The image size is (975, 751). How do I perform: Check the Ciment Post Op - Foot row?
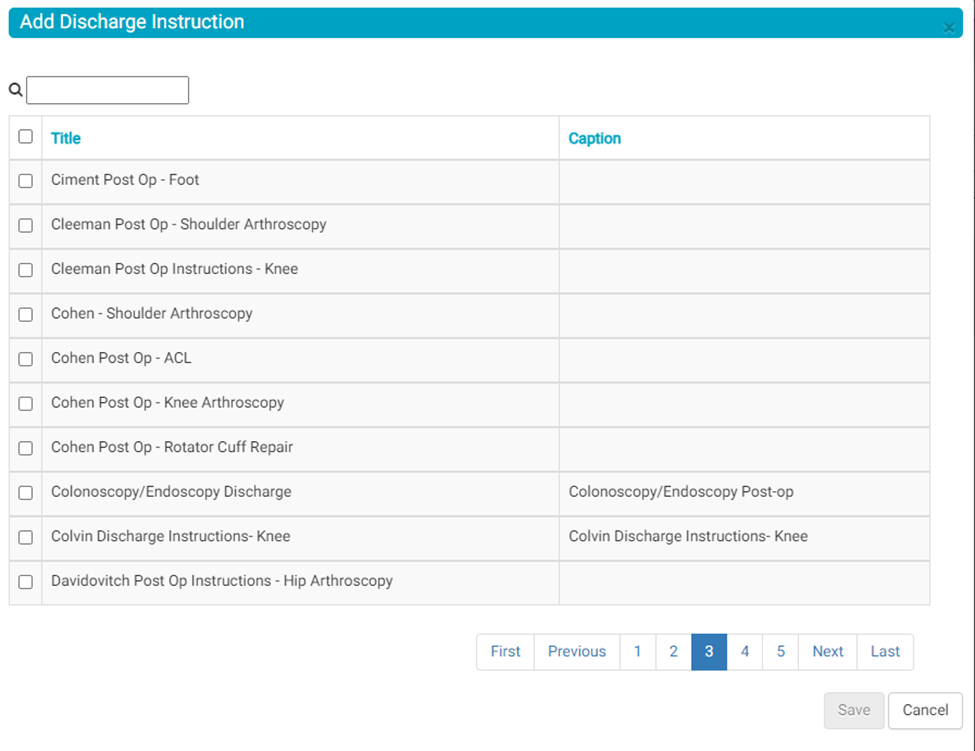pos(26,181)
